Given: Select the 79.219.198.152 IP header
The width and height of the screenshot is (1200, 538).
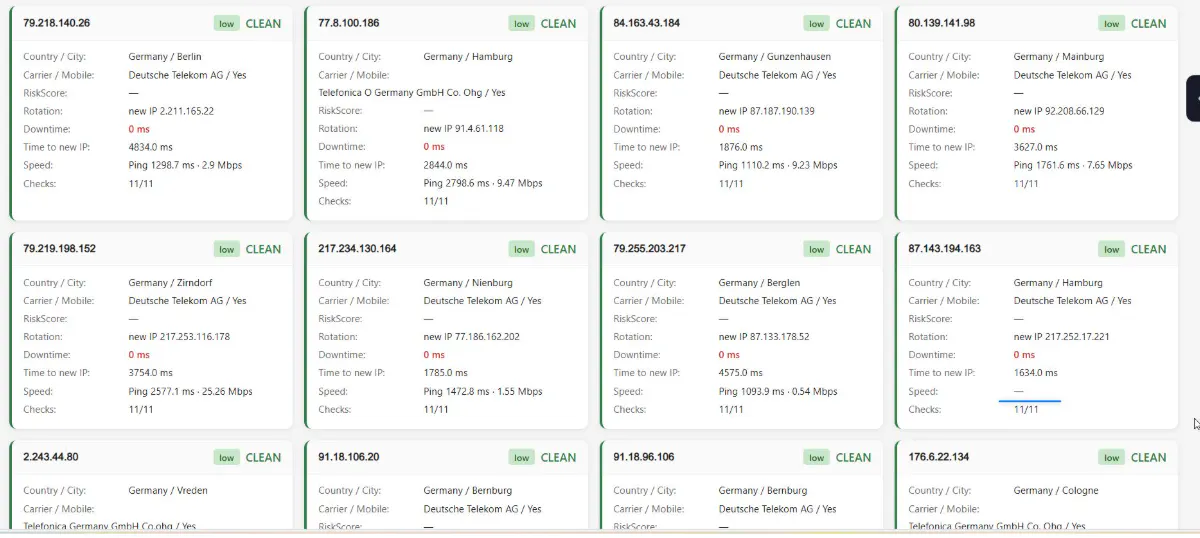Looking at the screenshot, I should (x=60, y=249).
